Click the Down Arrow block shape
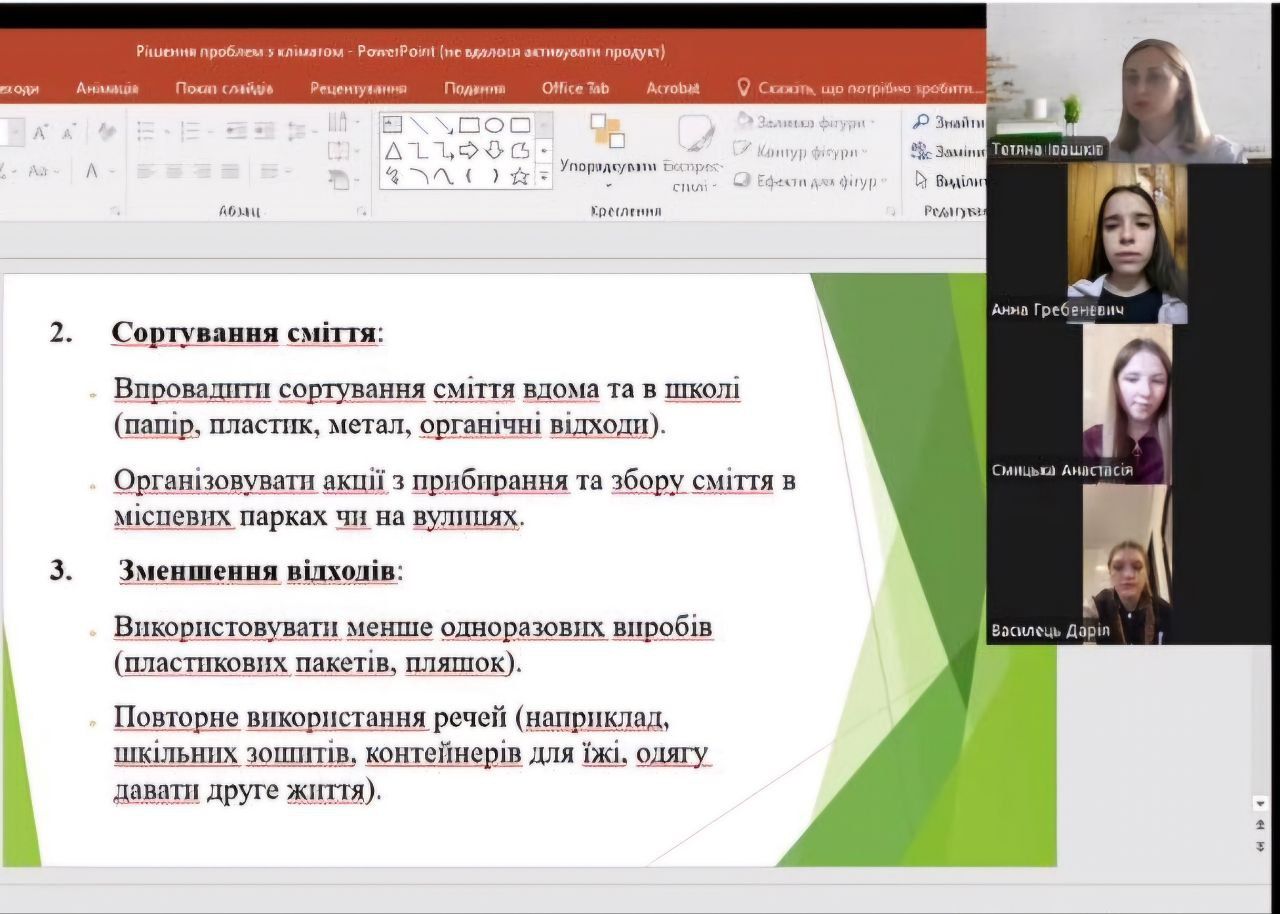Screen dimensions: 1280x914 [x=494, y=151]
